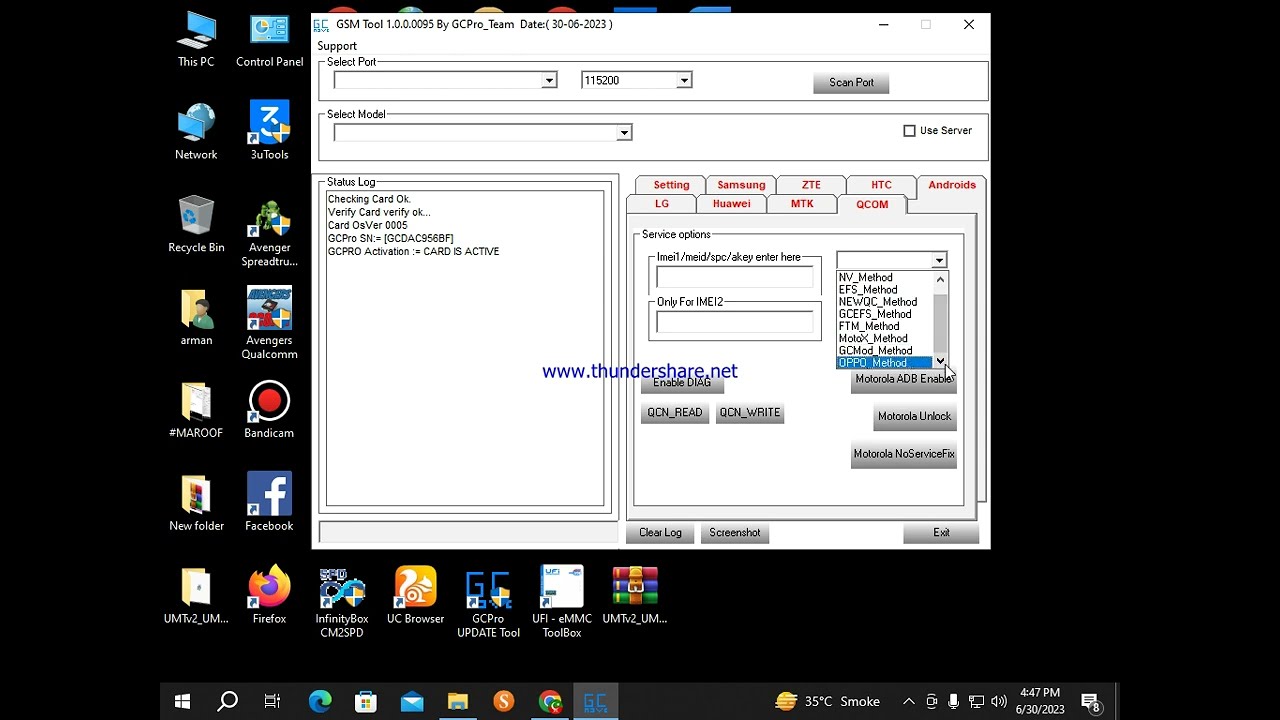Open Network desktop icon

(x=196, y=132)
